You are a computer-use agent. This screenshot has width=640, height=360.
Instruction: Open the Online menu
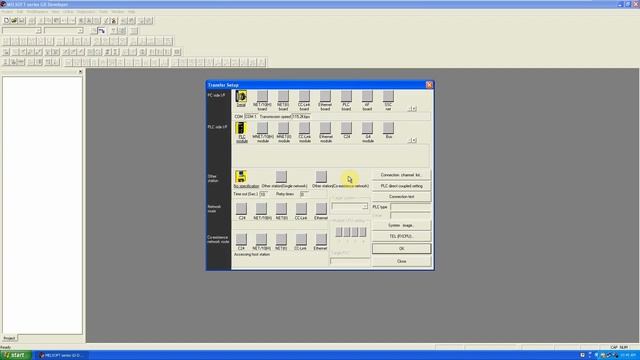point(68,12)
